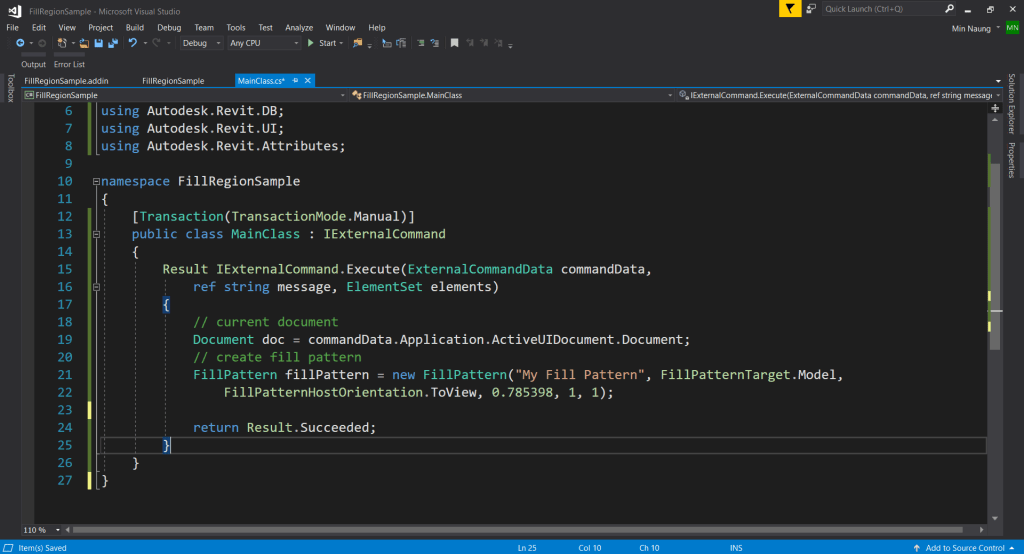The width and height of the screenshot is (1024, 554).
Task: Click the yellow notifications flag icon
Action: pyautogui.click(x=791, y=9)
